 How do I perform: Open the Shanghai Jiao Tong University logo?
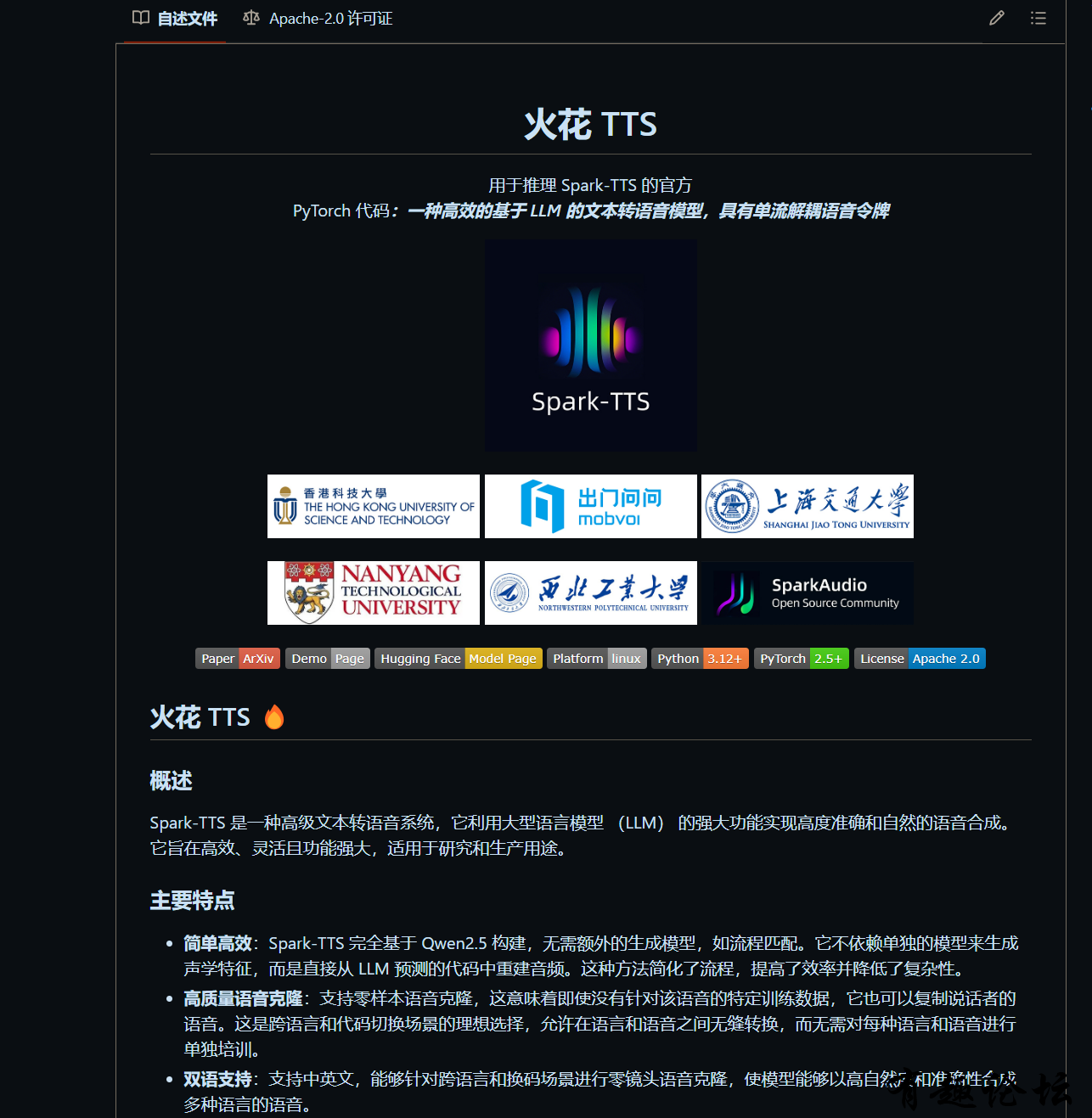point(808,506)
